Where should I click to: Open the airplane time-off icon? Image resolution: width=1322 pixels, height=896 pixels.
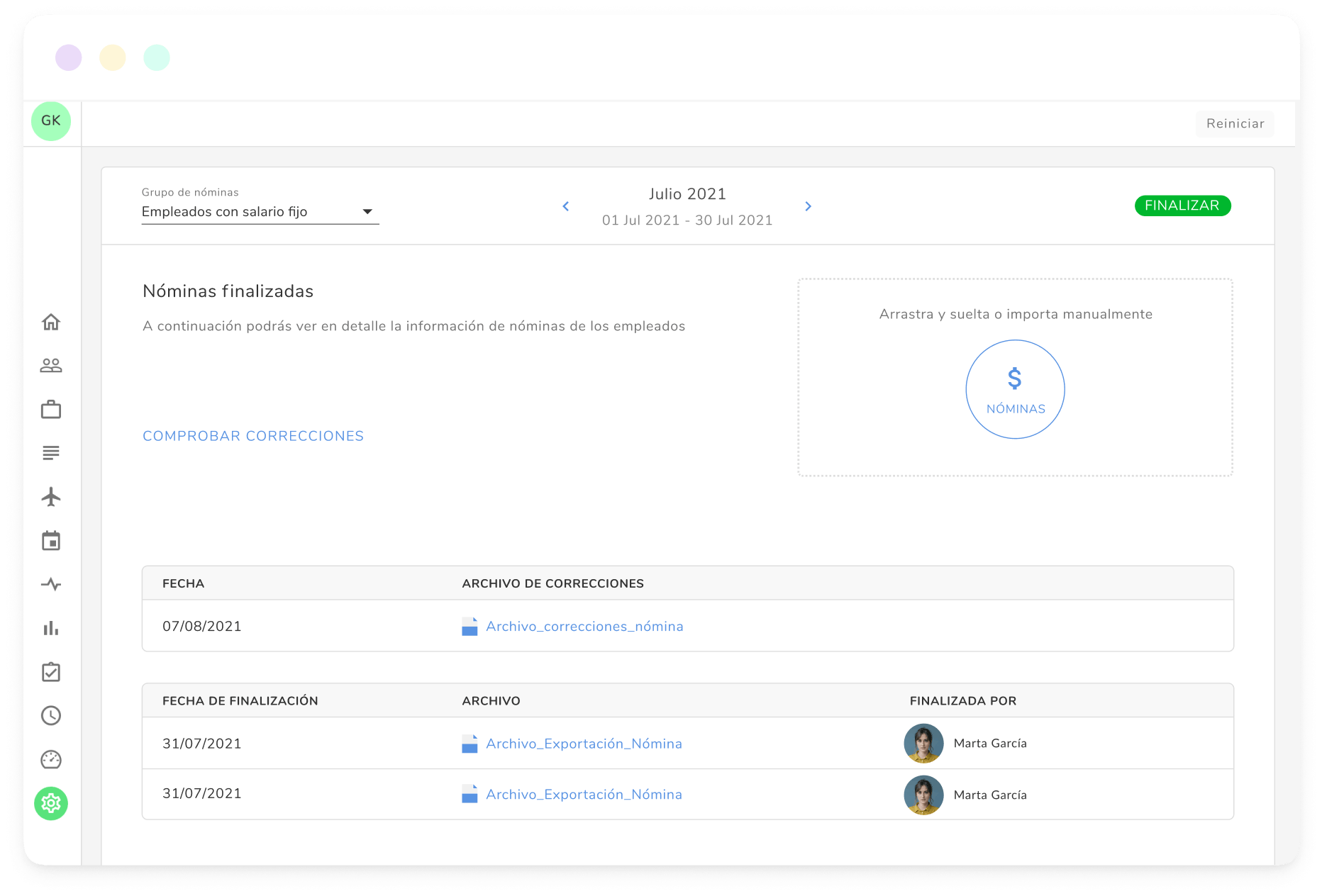[x=51, y=497]
